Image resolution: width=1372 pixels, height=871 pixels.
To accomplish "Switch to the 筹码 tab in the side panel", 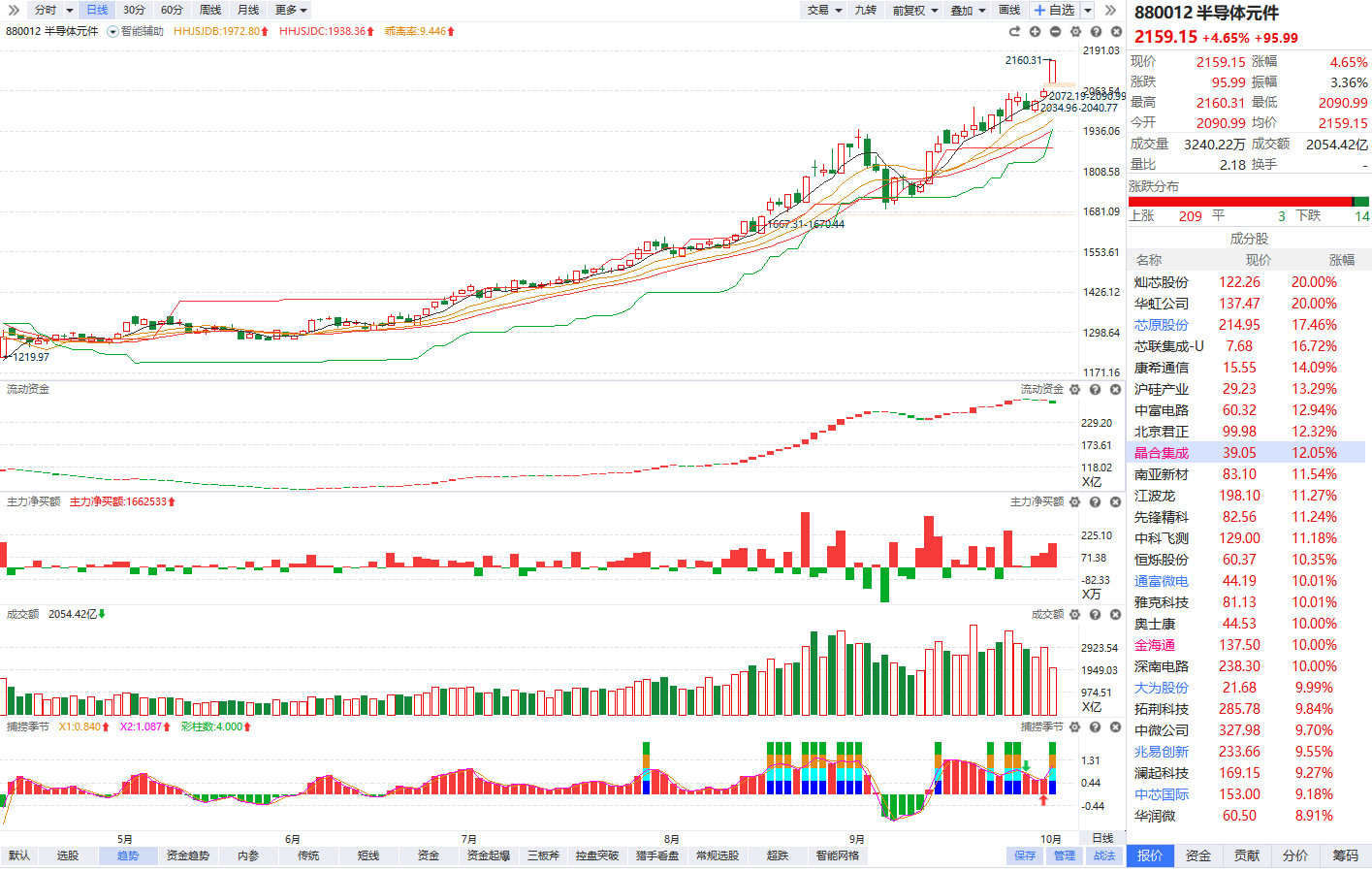I will [1345, 855].
